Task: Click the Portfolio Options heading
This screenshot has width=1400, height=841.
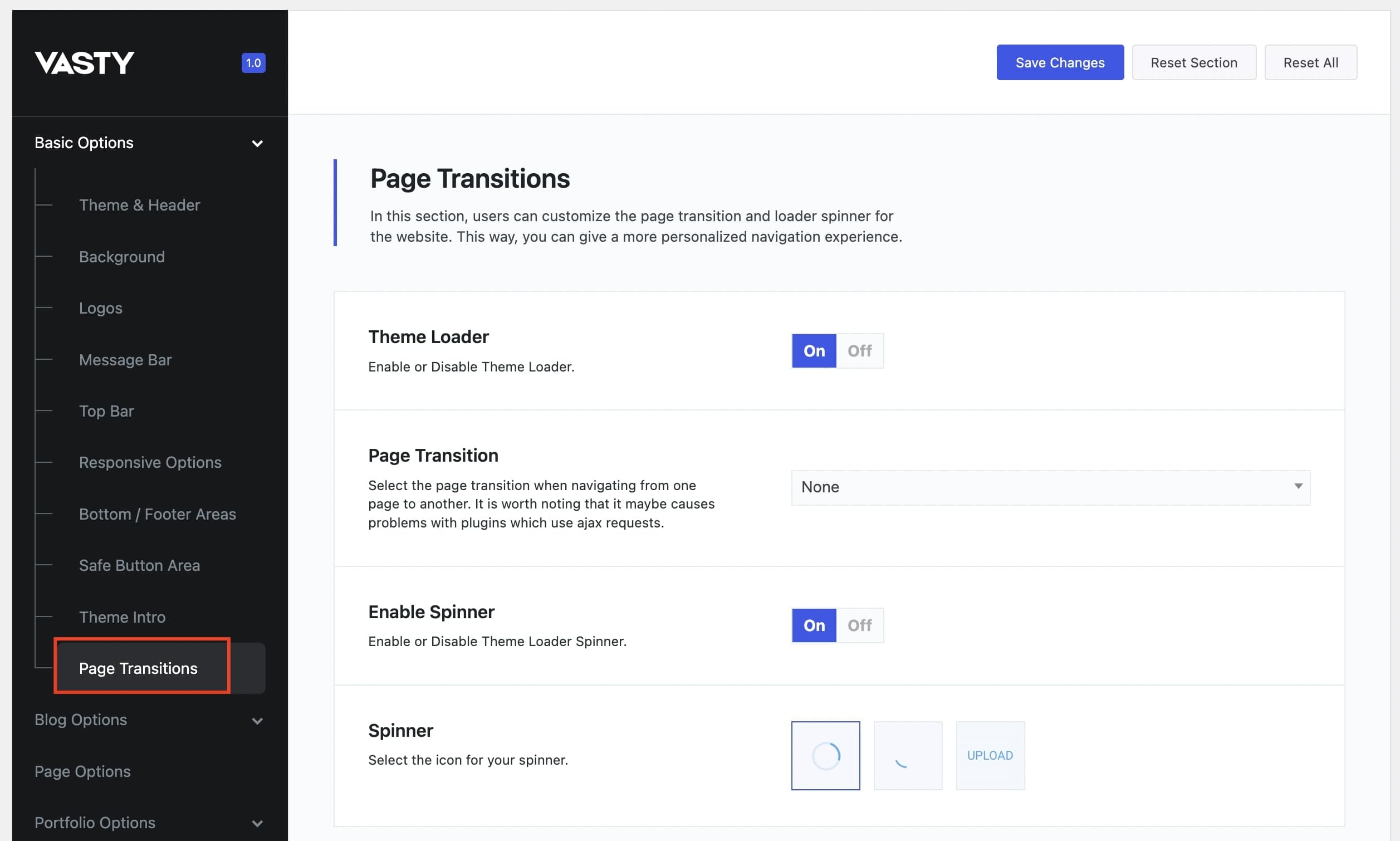Action: pos(95,822)
